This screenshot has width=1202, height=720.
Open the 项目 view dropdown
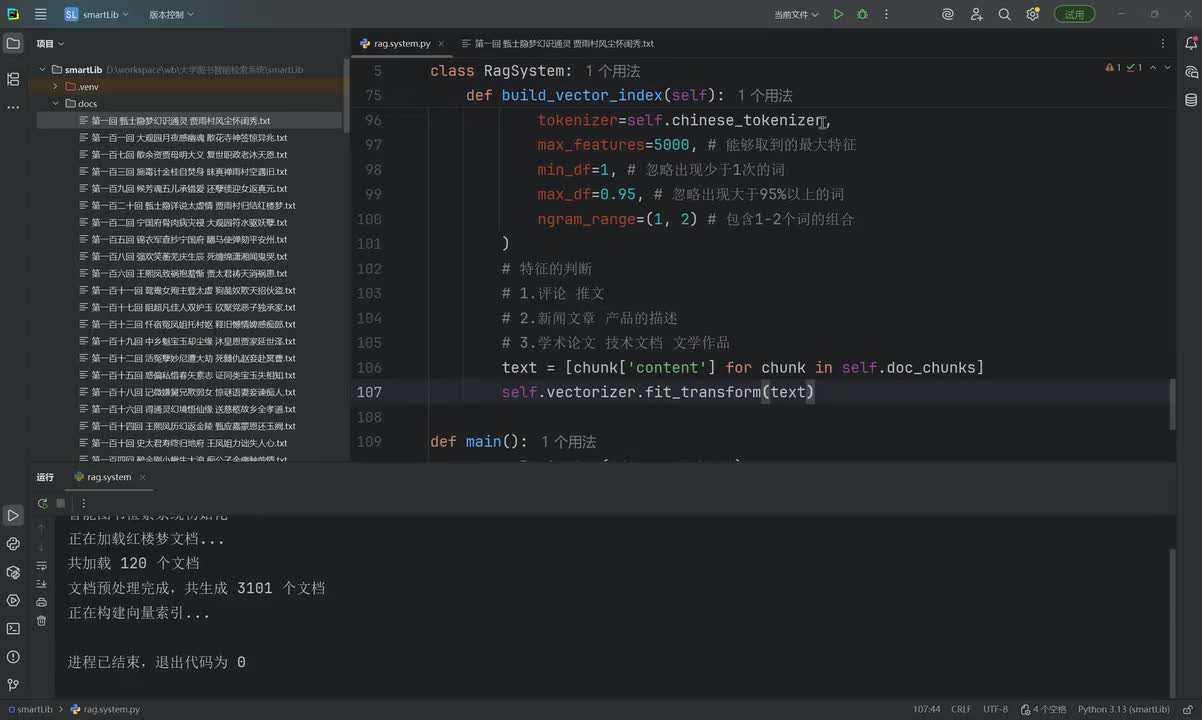50,44
